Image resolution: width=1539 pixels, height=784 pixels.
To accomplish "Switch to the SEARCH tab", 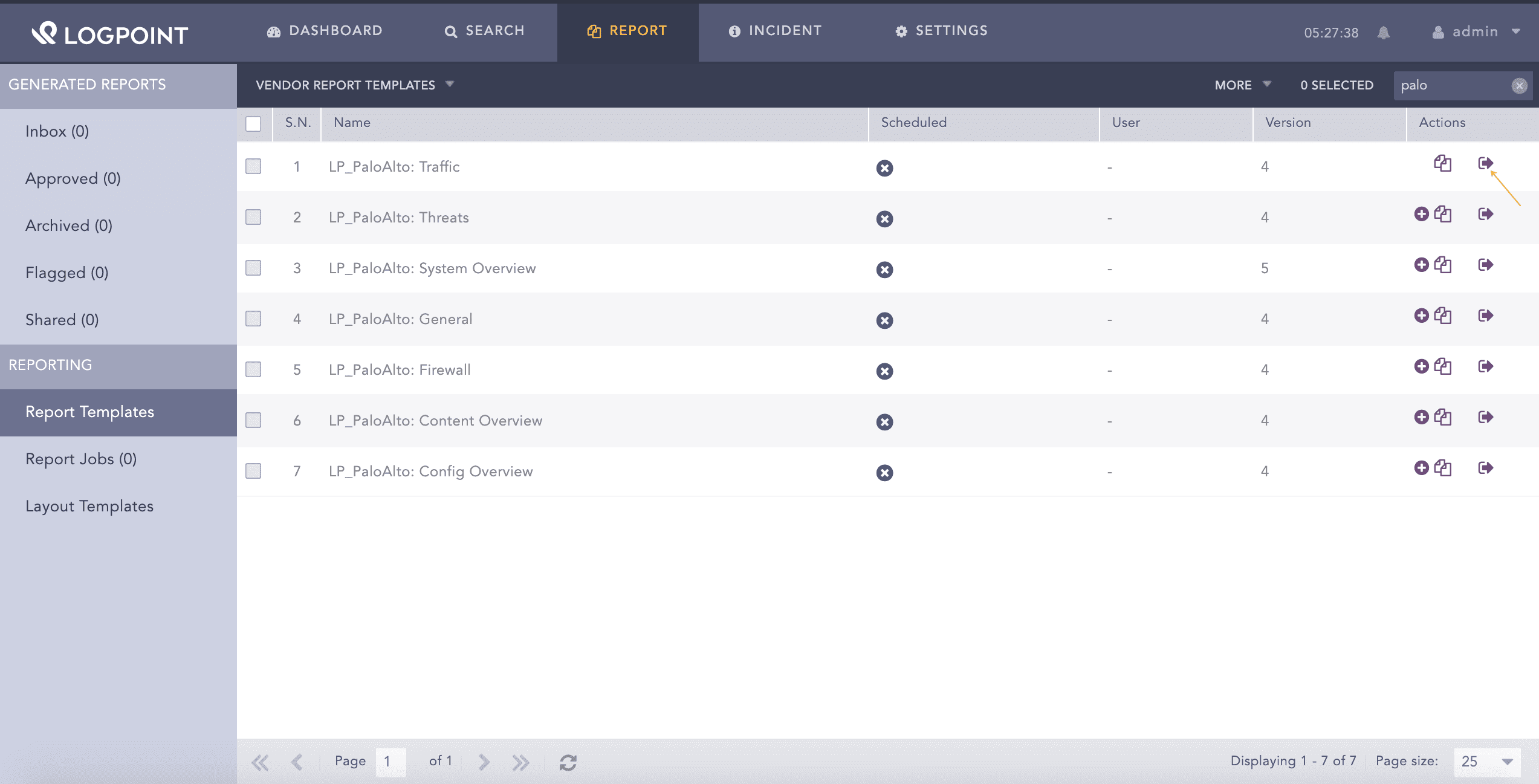I will pyautogui.click(x=485, y=30).
